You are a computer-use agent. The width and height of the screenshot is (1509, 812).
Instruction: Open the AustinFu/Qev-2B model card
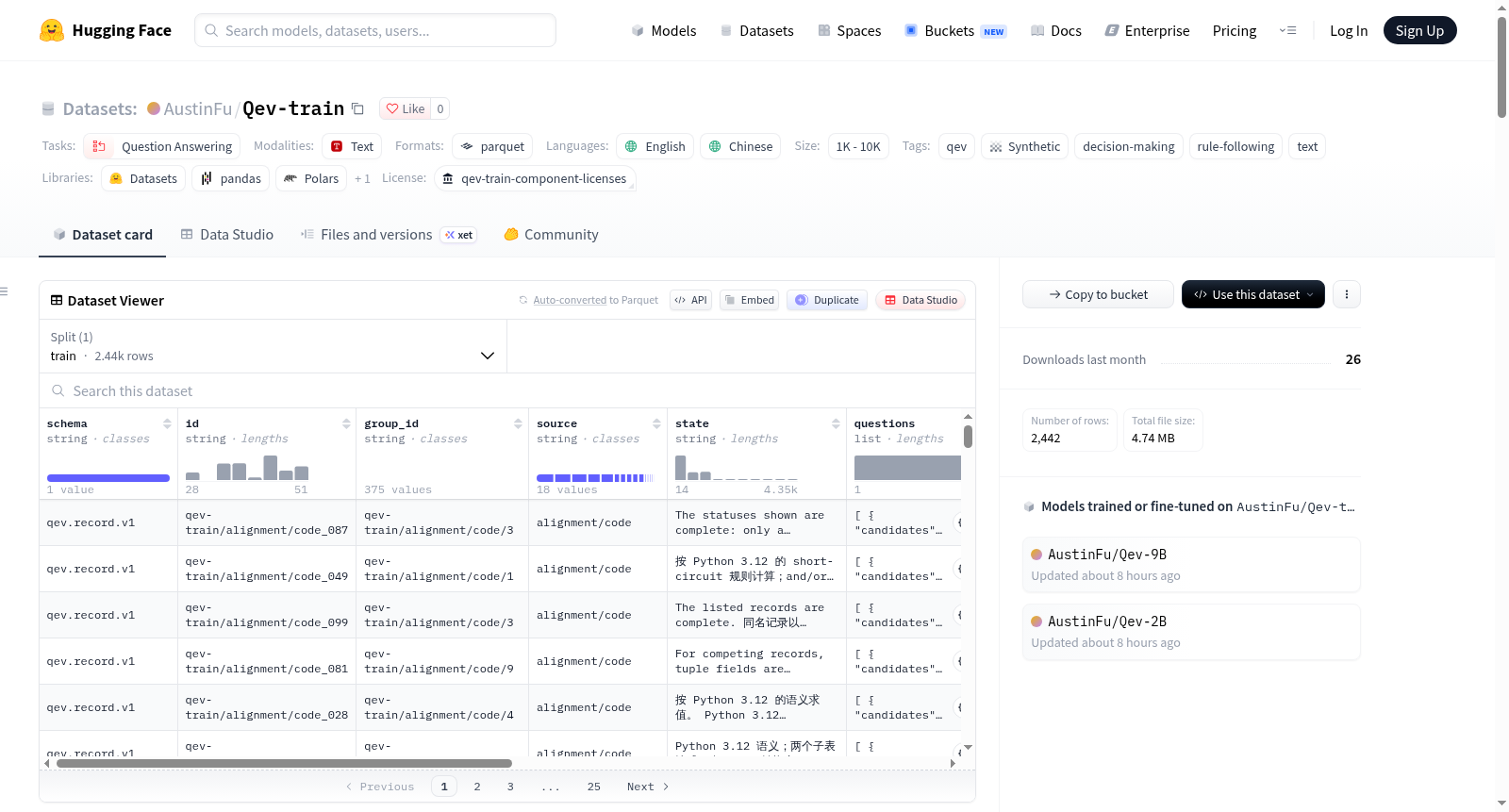point(1191,632)
